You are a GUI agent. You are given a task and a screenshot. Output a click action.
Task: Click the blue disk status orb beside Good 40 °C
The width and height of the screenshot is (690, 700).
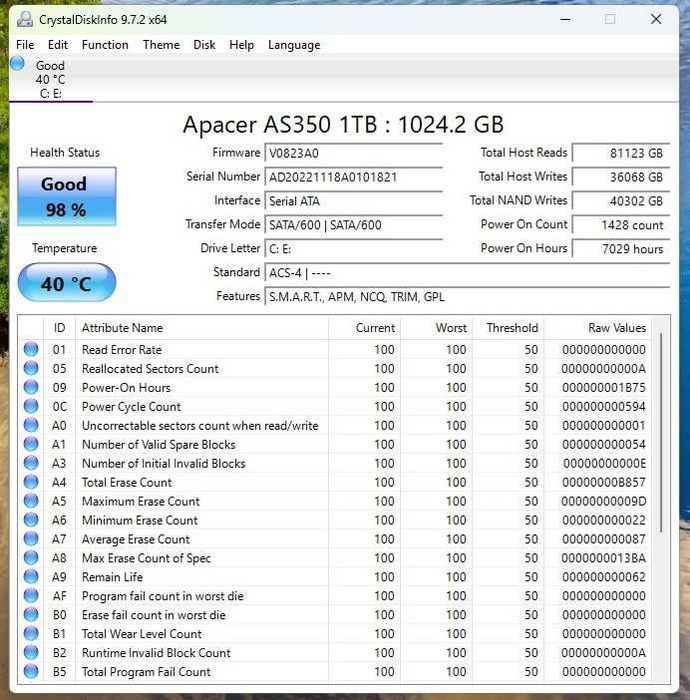click(x=17, y=63)
